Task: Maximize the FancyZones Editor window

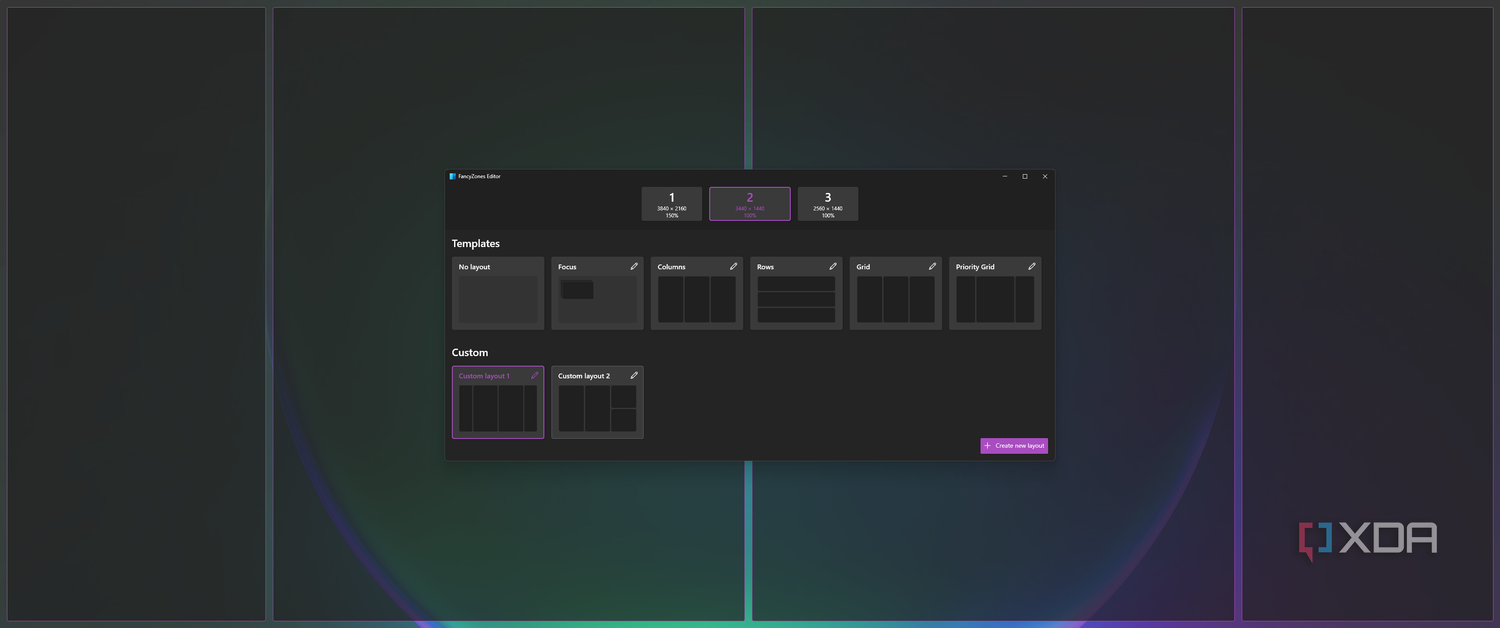Action: 1025,176
